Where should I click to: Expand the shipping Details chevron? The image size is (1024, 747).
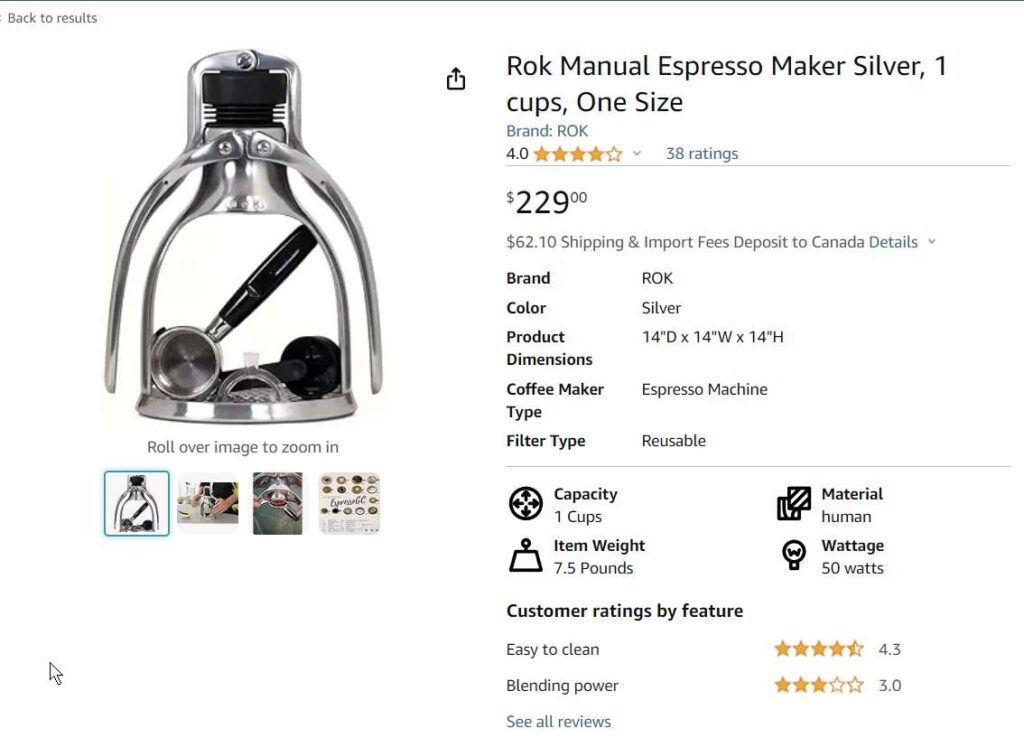click(932, 242)
